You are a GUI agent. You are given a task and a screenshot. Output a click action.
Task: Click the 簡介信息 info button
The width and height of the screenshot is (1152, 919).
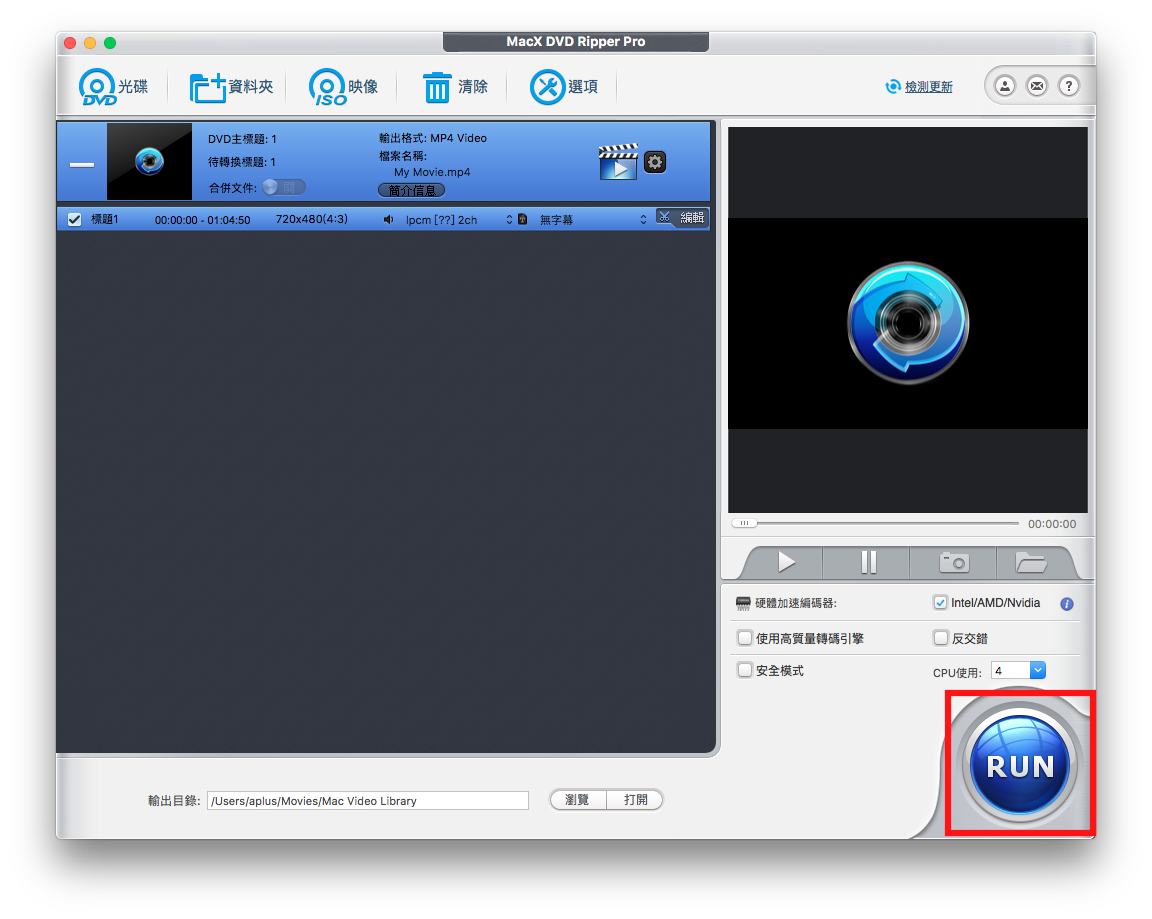tap(411, 190)
